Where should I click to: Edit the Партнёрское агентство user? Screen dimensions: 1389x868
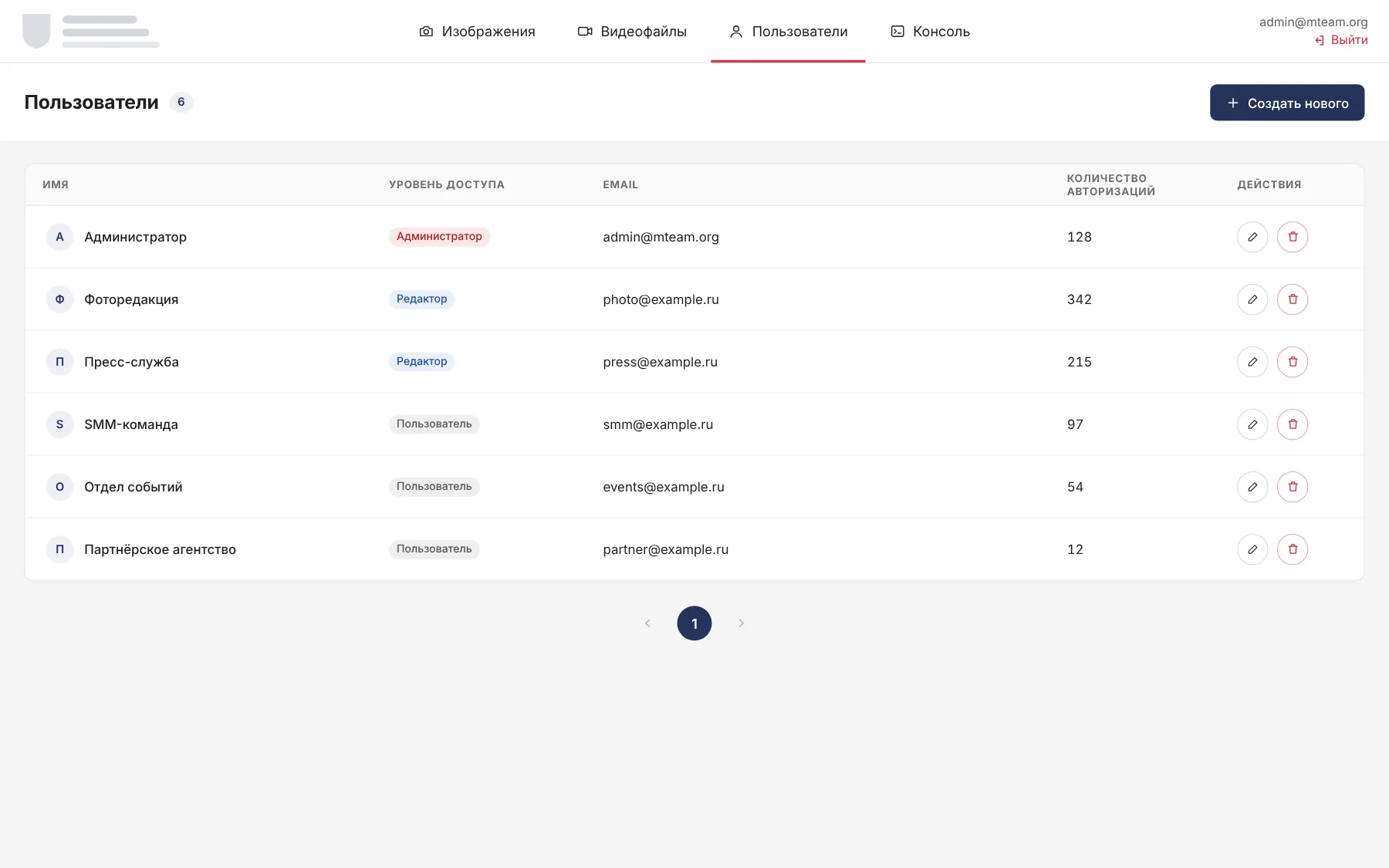1252,549
